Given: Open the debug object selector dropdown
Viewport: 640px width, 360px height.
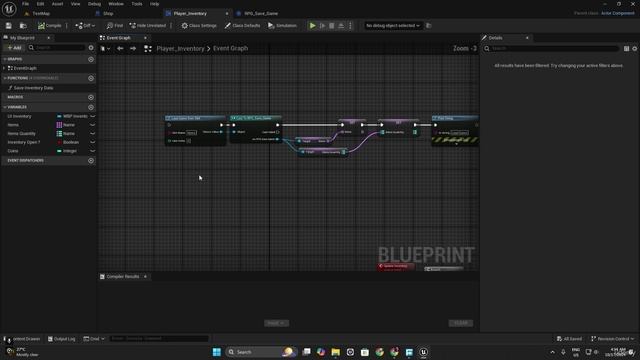Looking at the screenshot, I should [x=393, y=26].
